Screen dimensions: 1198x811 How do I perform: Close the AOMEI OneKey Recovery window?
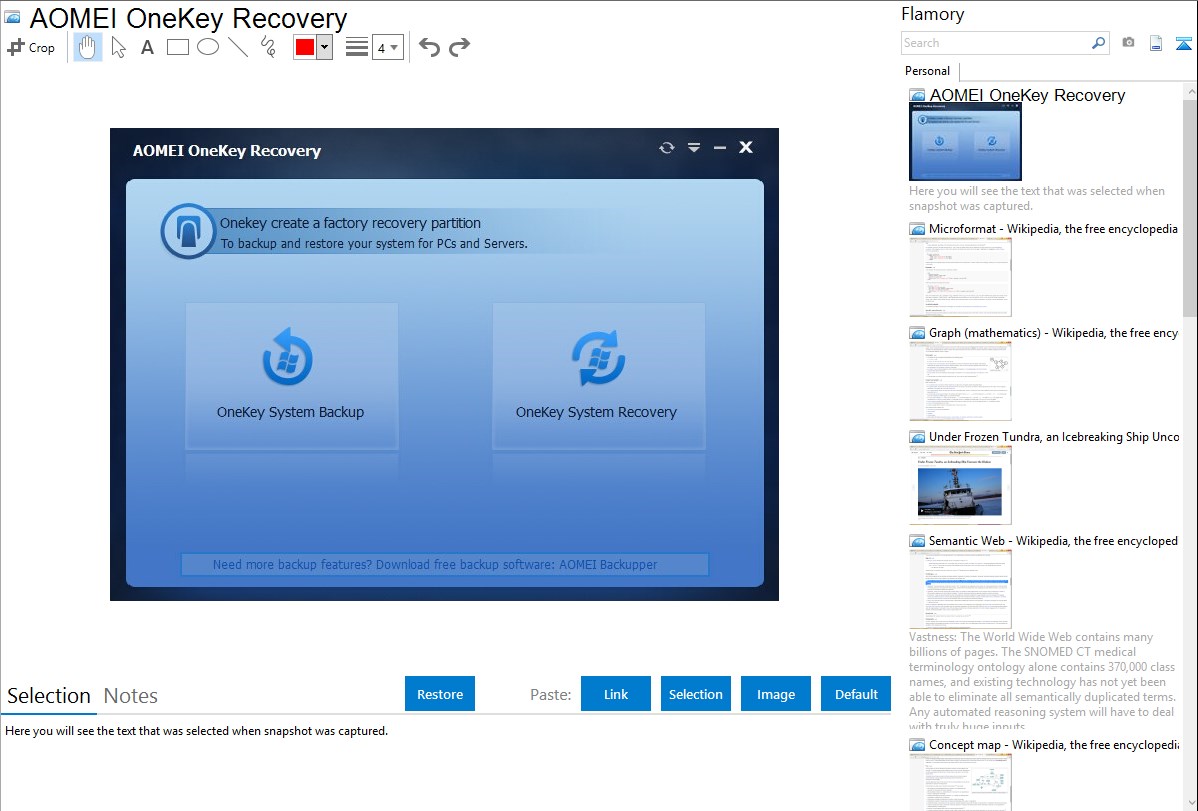(746, 147)
